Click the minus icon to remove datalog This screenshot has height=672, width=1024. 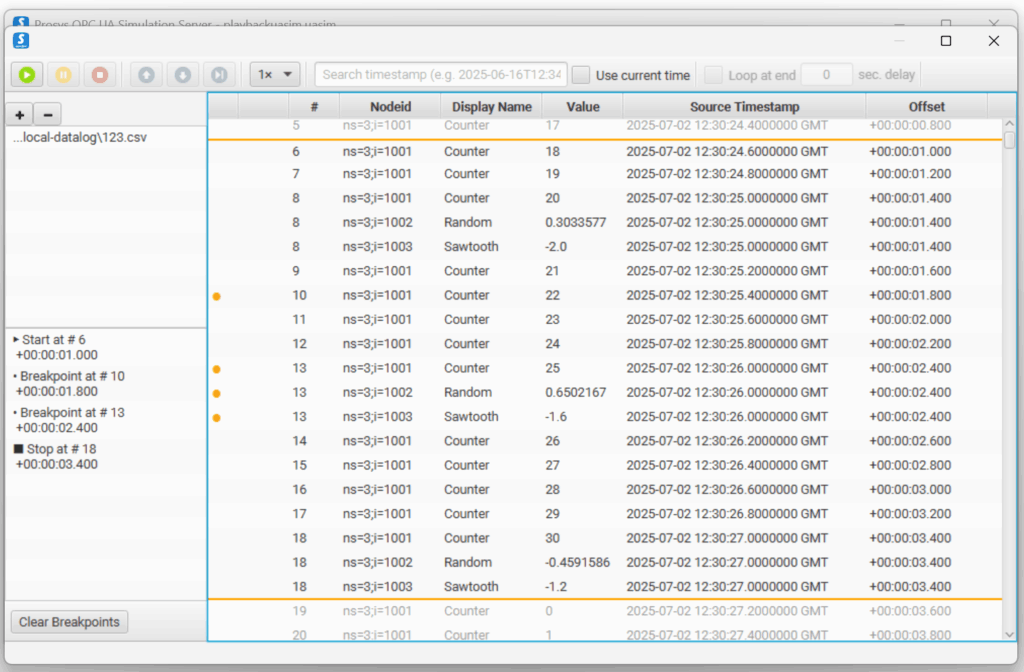tap(47, 114)
